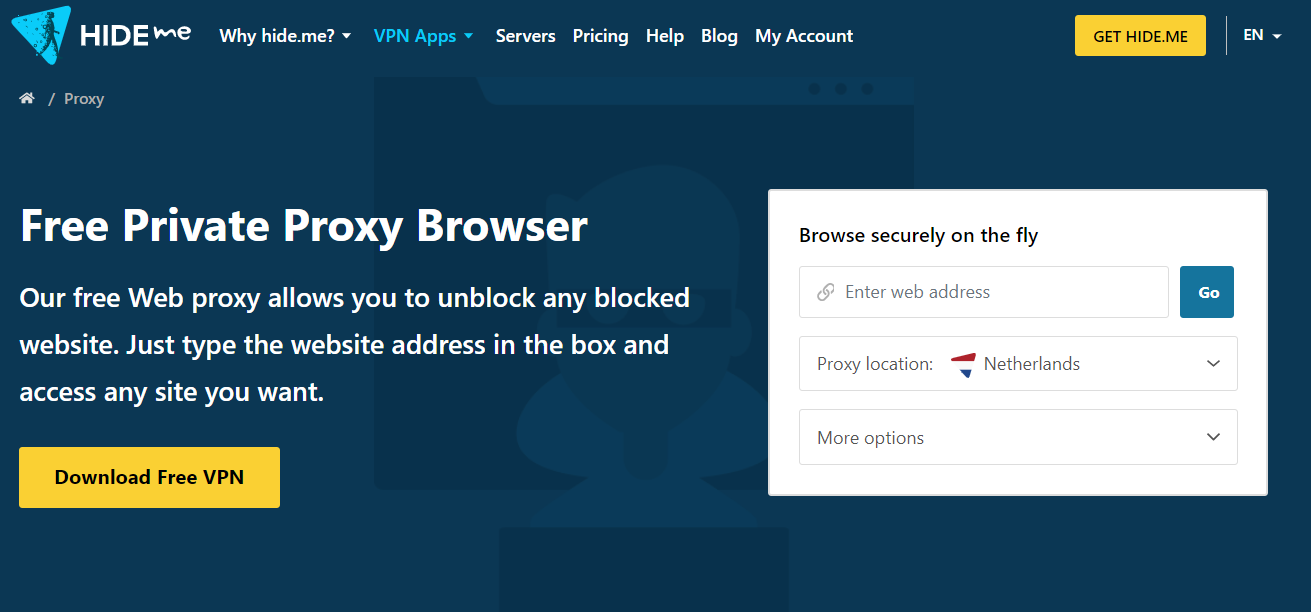Visit the Help page
The width and height of the screenshot is (1311, 612).
coord(665,36)
